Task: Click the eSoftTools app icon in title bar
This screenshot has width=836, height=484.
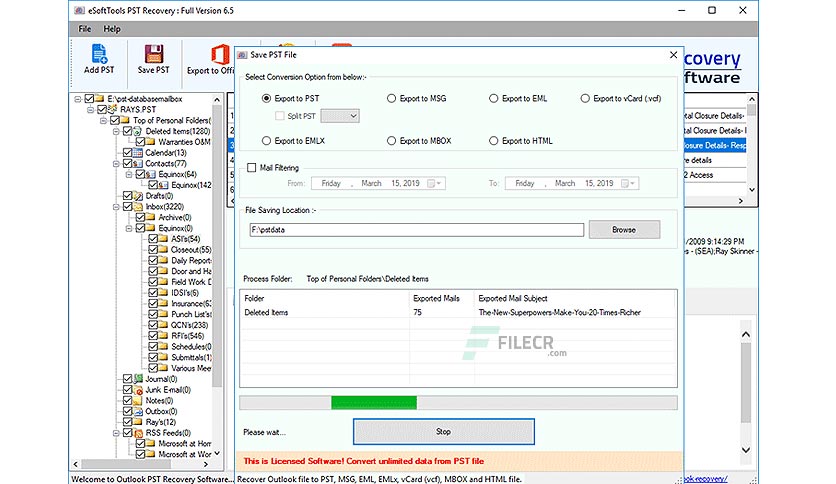Action: 79,10
